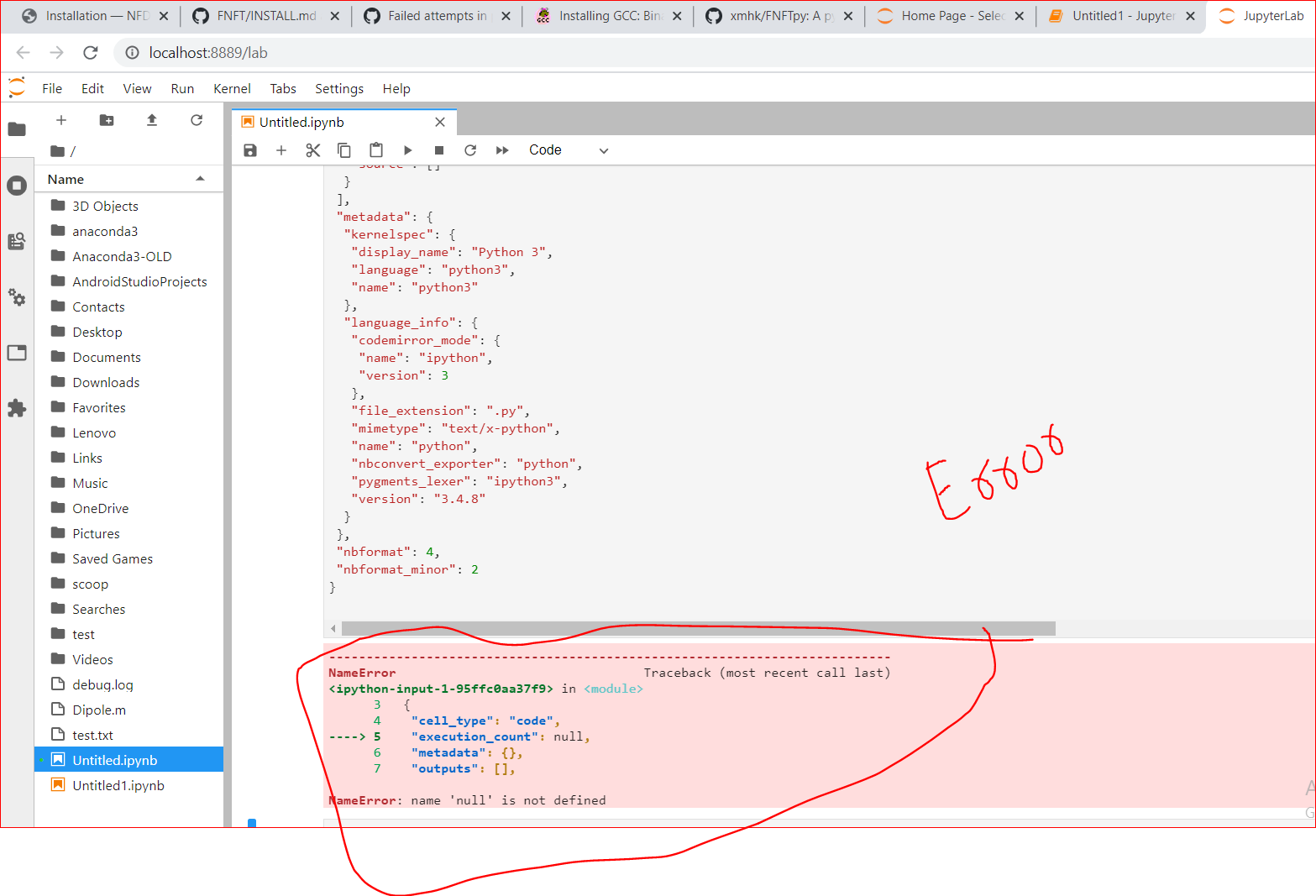Open the Settings menu
The image size is (1316, 896).
[339, 88]
